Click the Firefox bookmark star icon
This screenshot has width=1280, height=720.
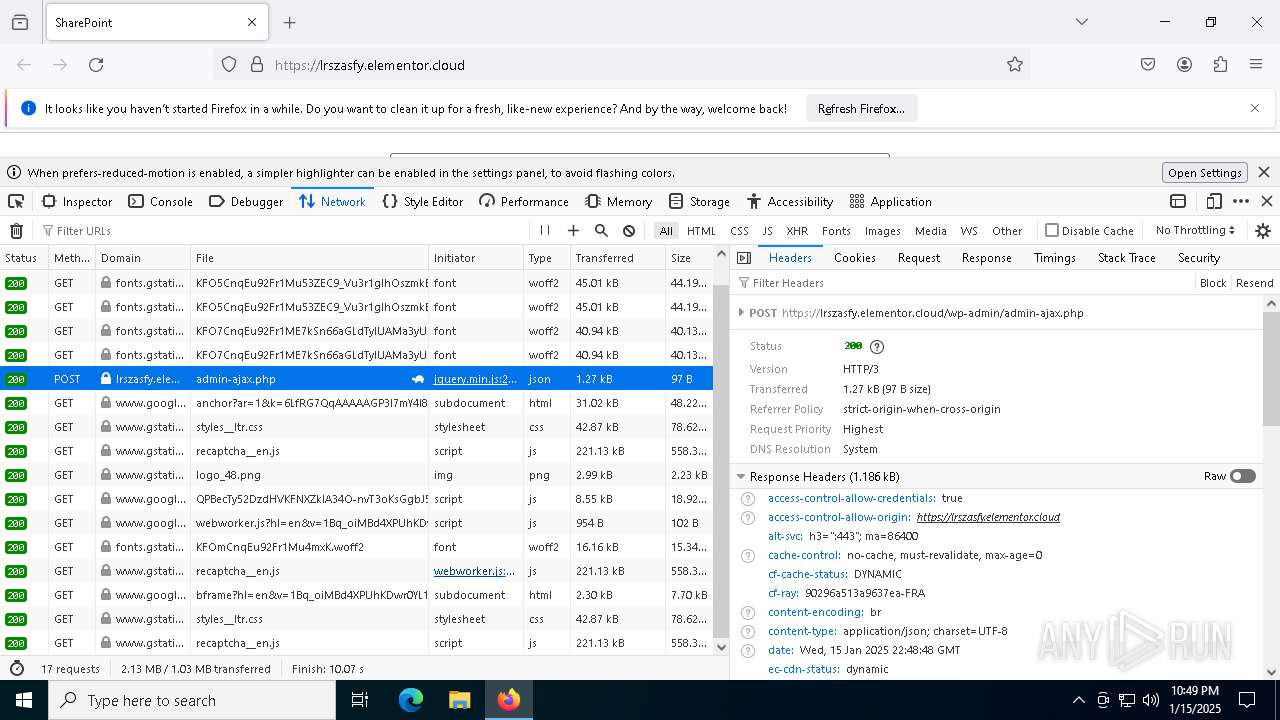(1015, 65)
